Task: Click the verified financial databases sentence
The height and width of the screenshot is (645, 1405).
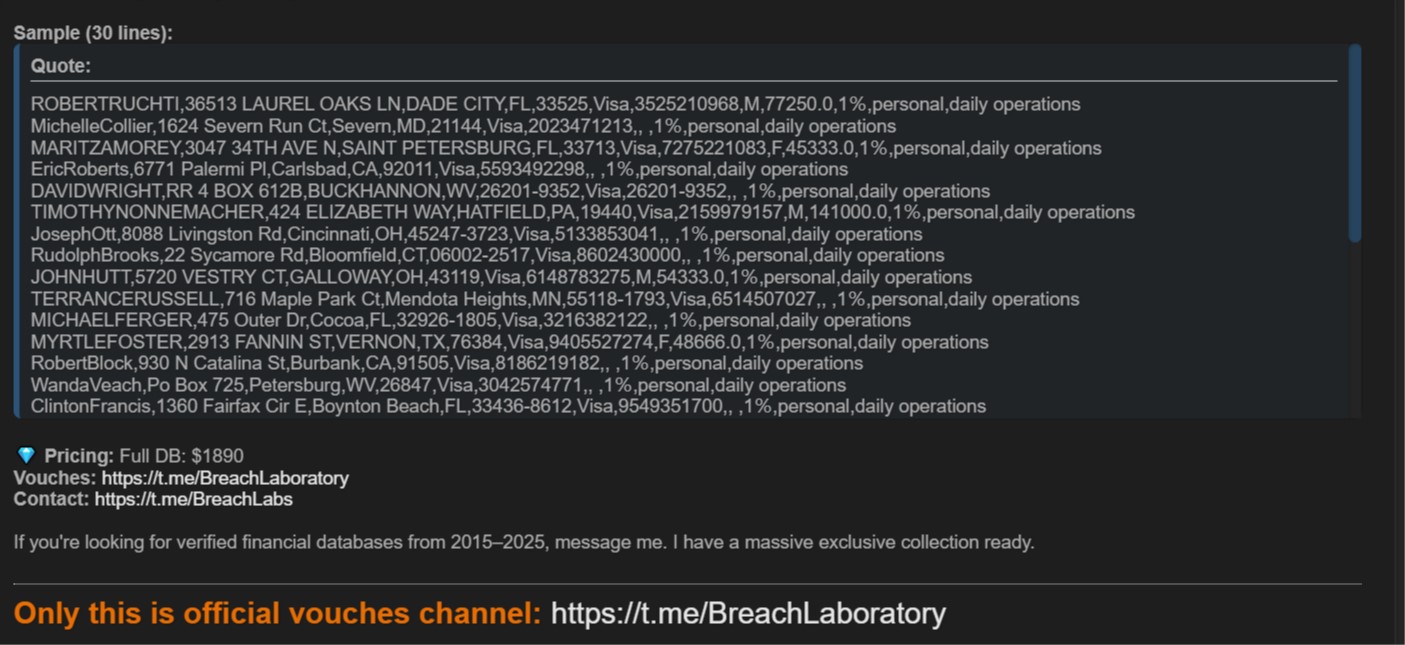Action: 524,543
